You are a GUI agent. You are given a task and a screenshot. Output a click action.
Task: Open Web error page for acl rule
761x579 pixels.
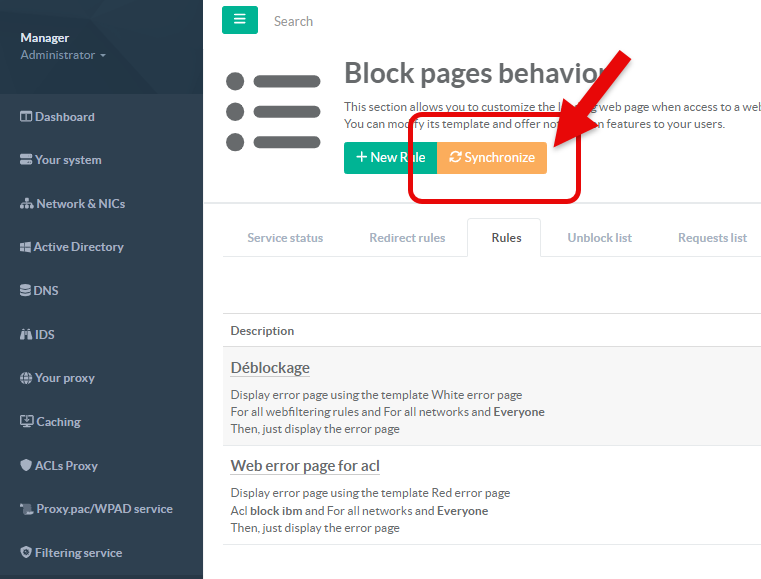click(x=305, y=466)
